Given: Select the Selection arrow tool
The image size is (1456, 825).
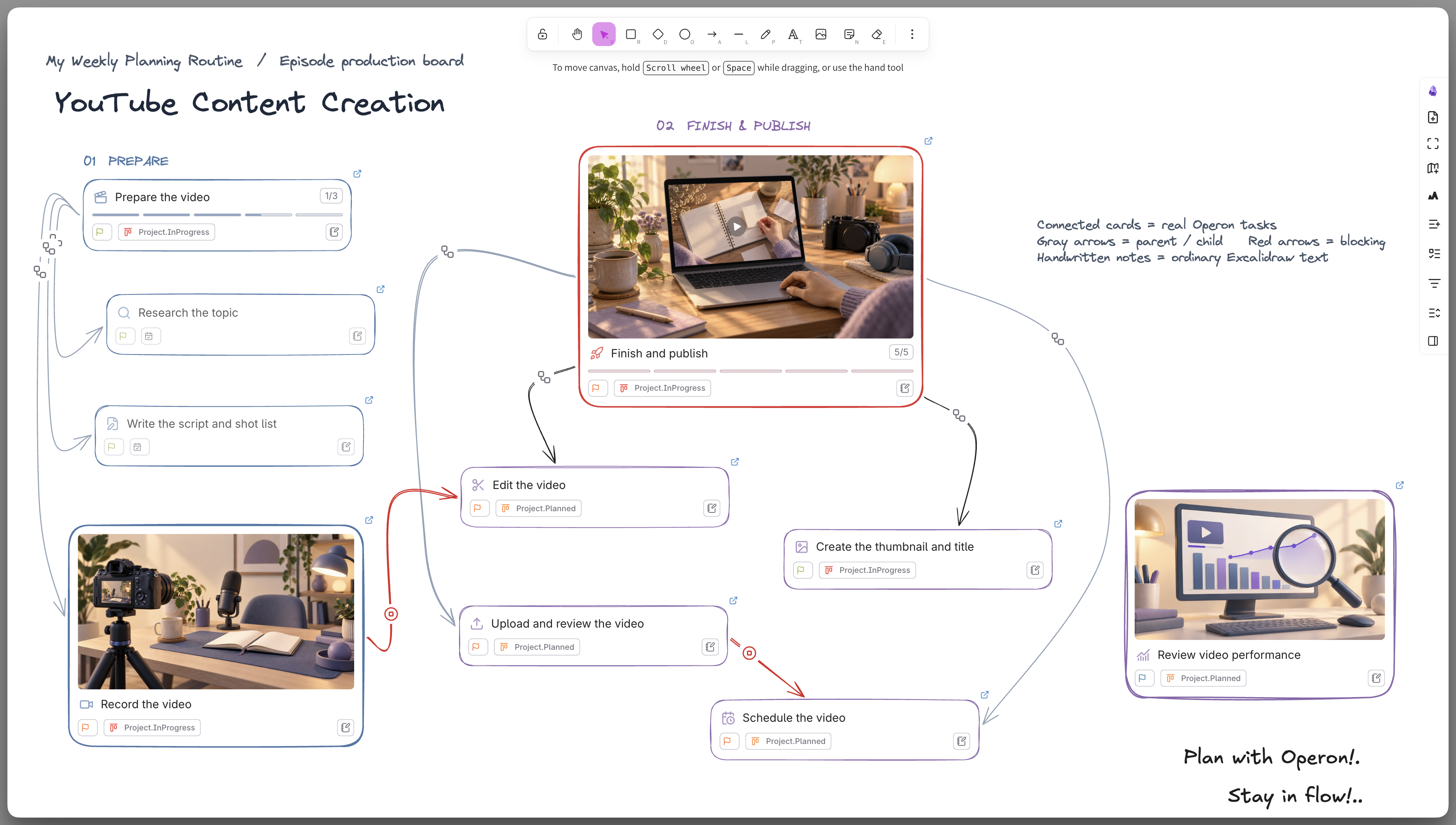Looking at the screenshot, I should (604, 35).
